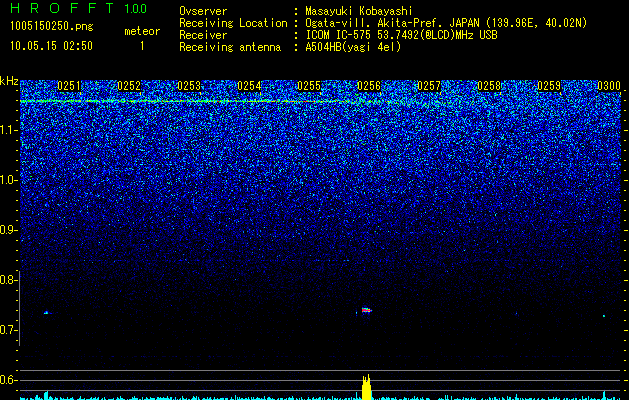The image size is (629, 400).
Task: Click the 0254 time marker
Action: 249,86
